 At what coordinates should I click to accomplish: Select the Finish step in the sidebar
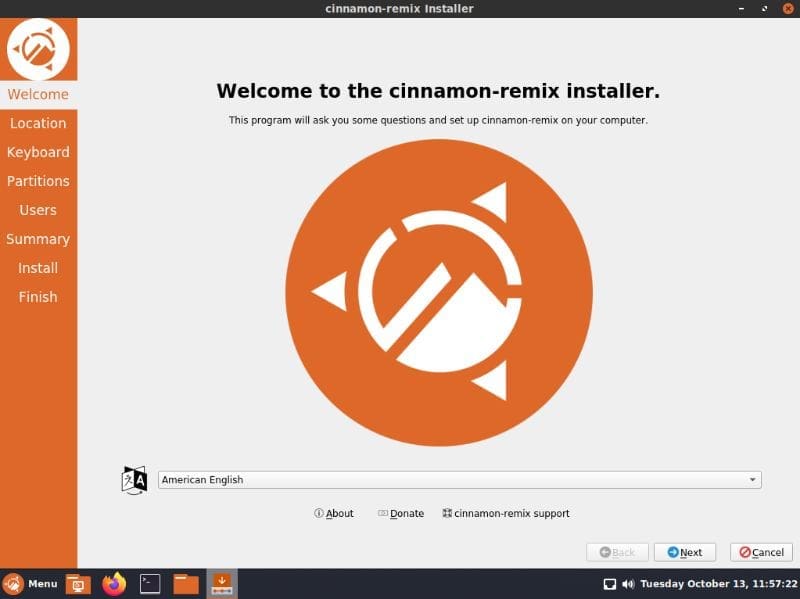[x=38, y=297]
